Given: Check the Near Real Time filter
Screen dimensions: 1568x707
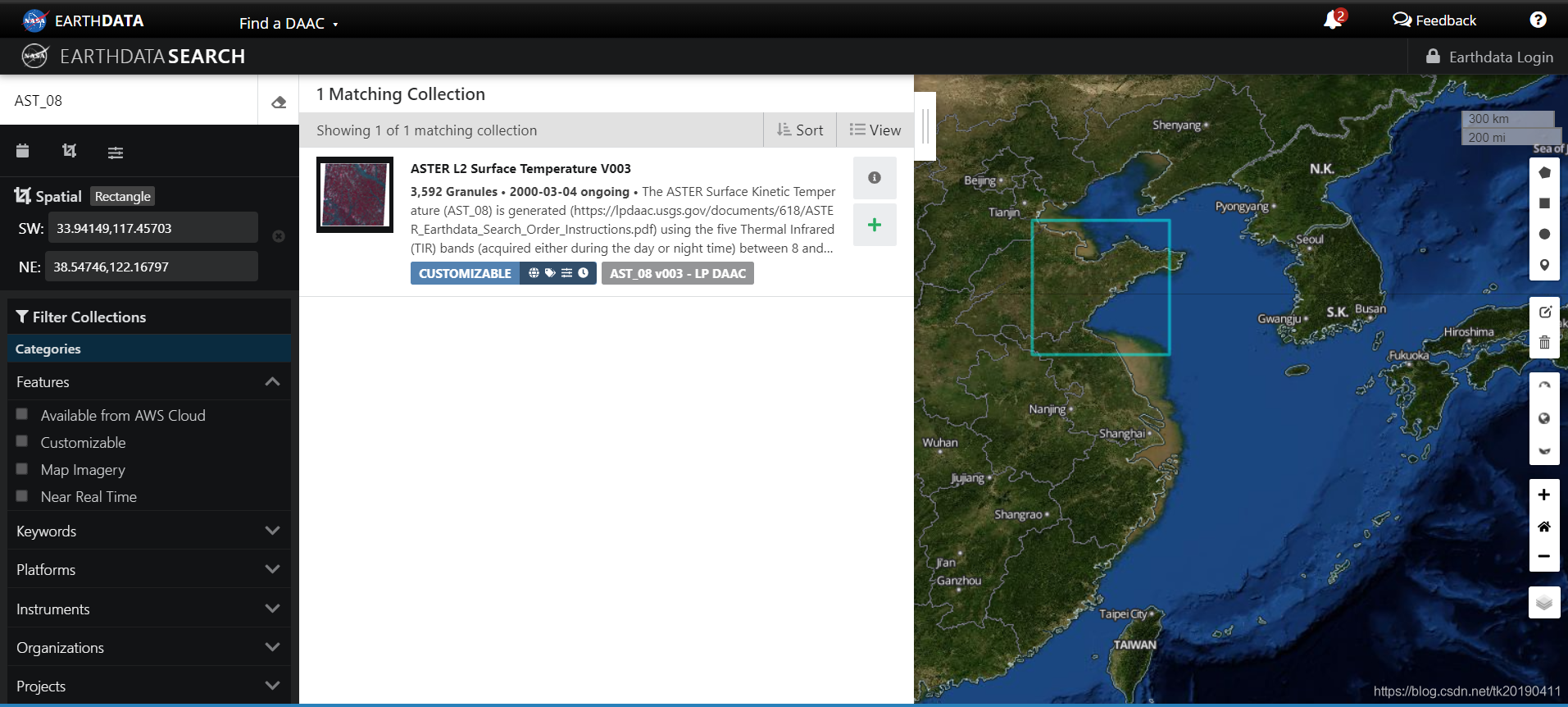Looking at the screenshot, I should (22, 495).
